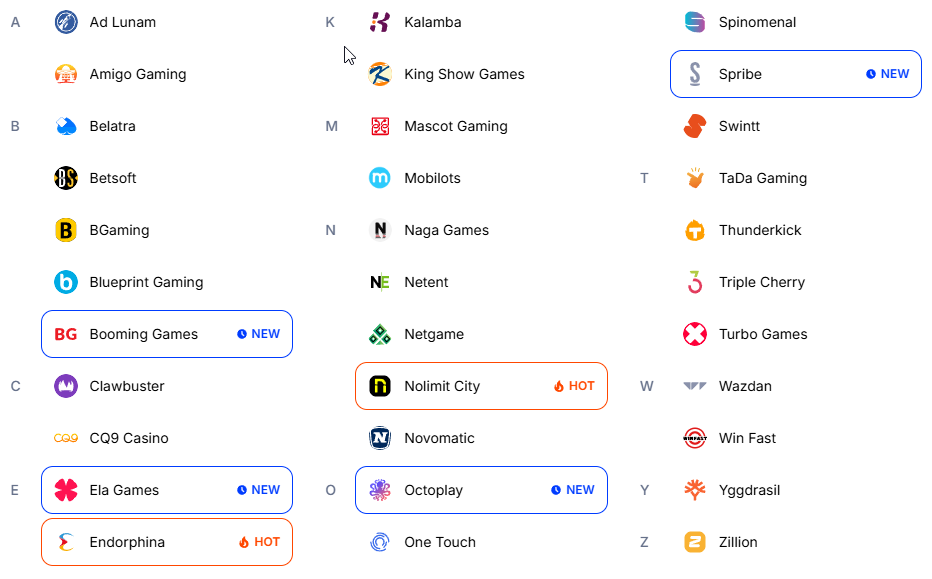Click the Ad Lunam provider logo icon
932x579 pixels.
(66, 22)
